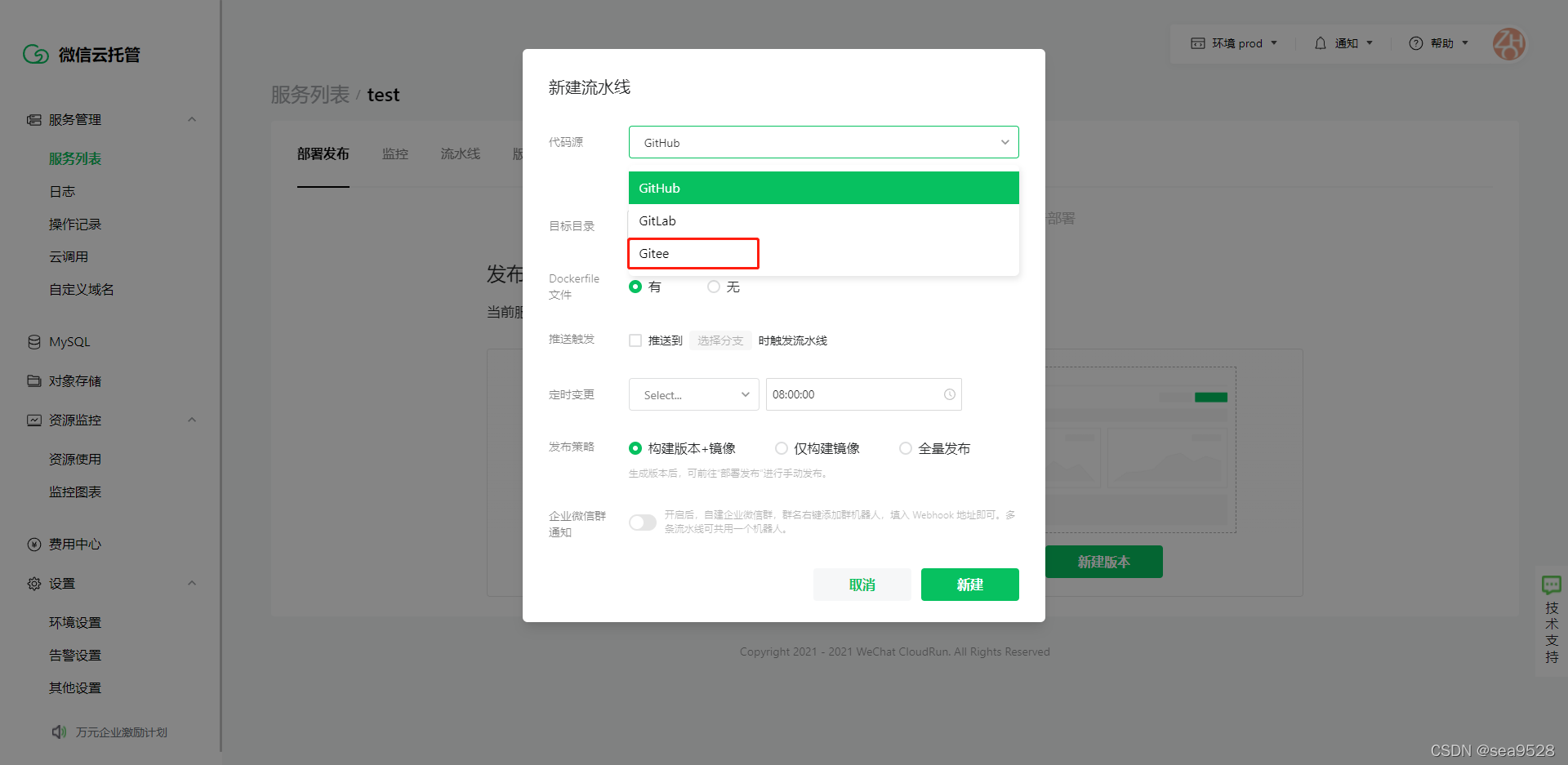This screenshot has width=1568, height=765.
Task: Open 操作记录 in sidebar
Action: [75, 224]
